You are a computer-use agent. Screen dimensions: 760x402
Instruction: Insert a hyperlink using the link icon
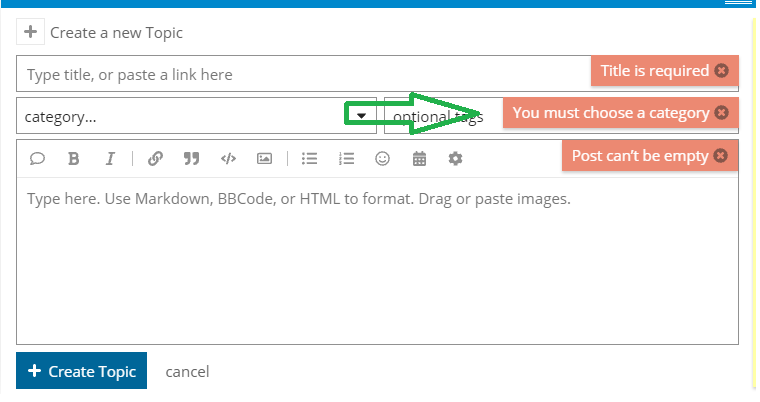155,159
